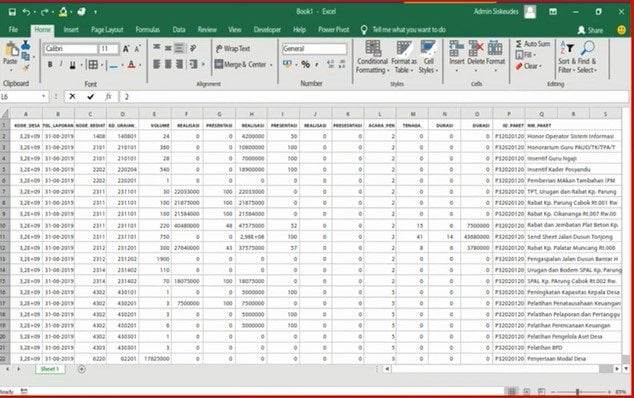Apply the fill color highlight
This screenshot has height=398, width=634.
click(x=114, y=65)
